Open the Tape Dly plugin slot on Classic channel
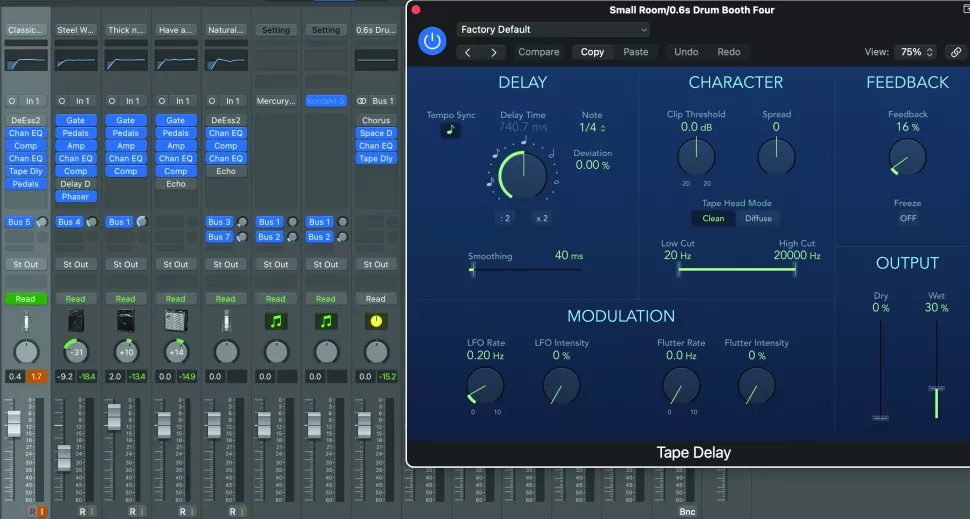970x519 pixels. click(25, 171)
